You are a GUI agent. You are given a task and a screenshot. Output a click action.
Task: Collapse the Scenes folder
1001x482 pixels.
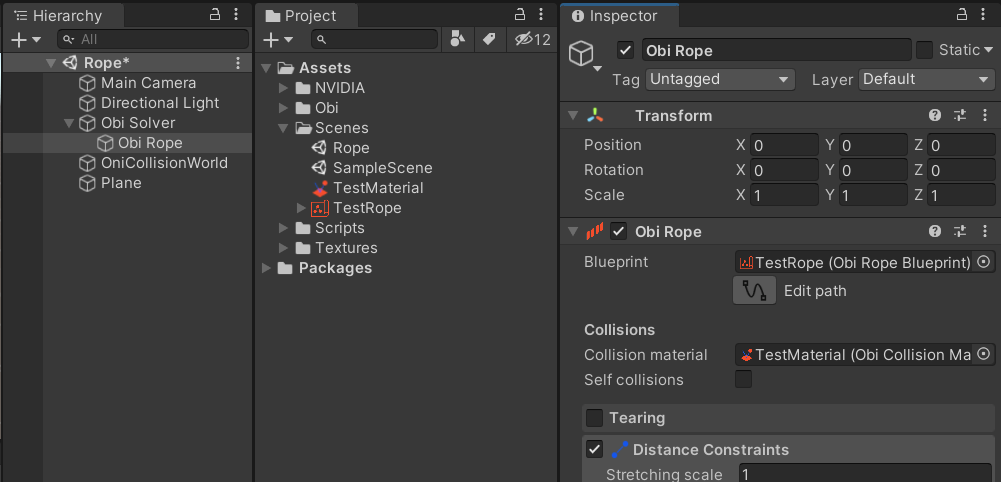(284, 128)
